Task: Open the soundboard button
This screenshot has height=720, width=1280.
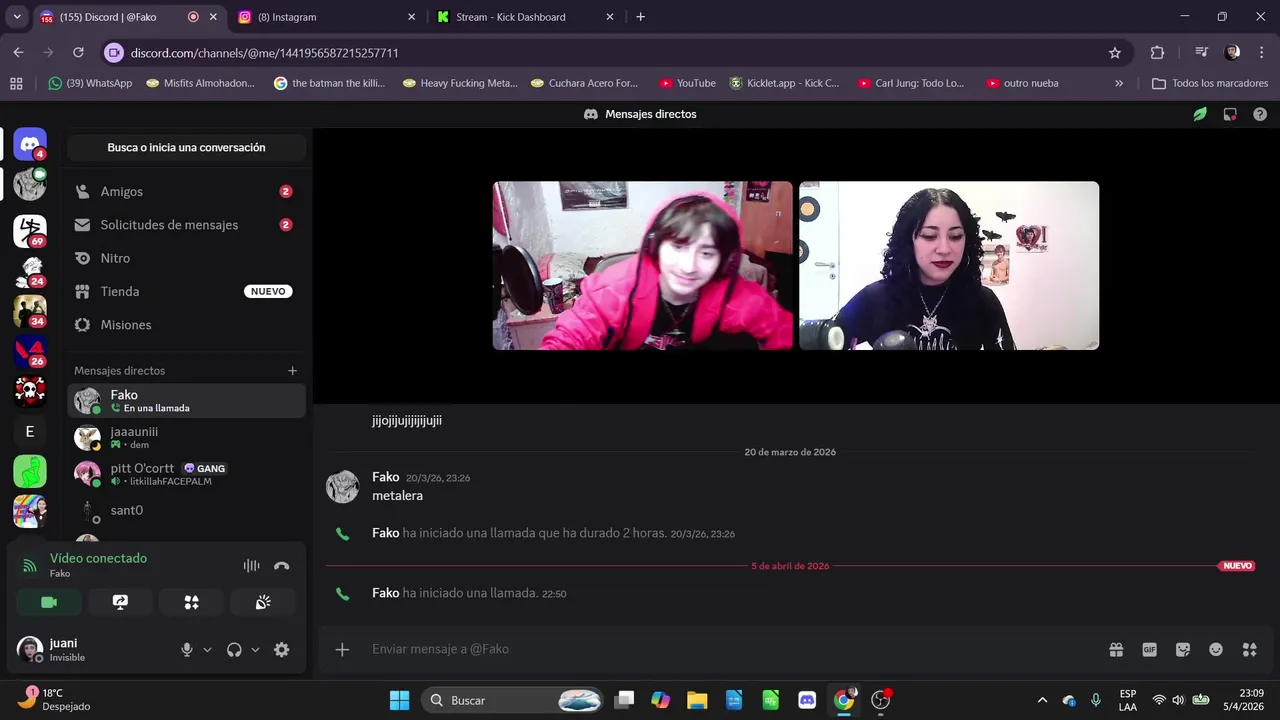Action: coord(263,602)
